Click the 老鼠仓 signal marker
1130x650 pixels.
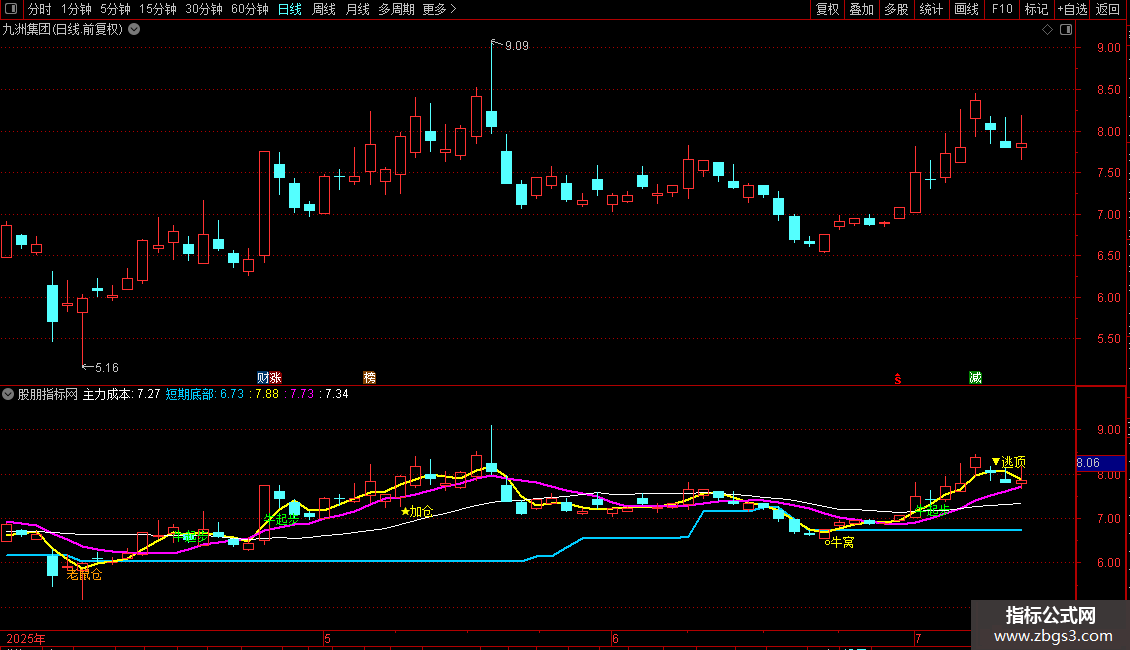[84, 574]
